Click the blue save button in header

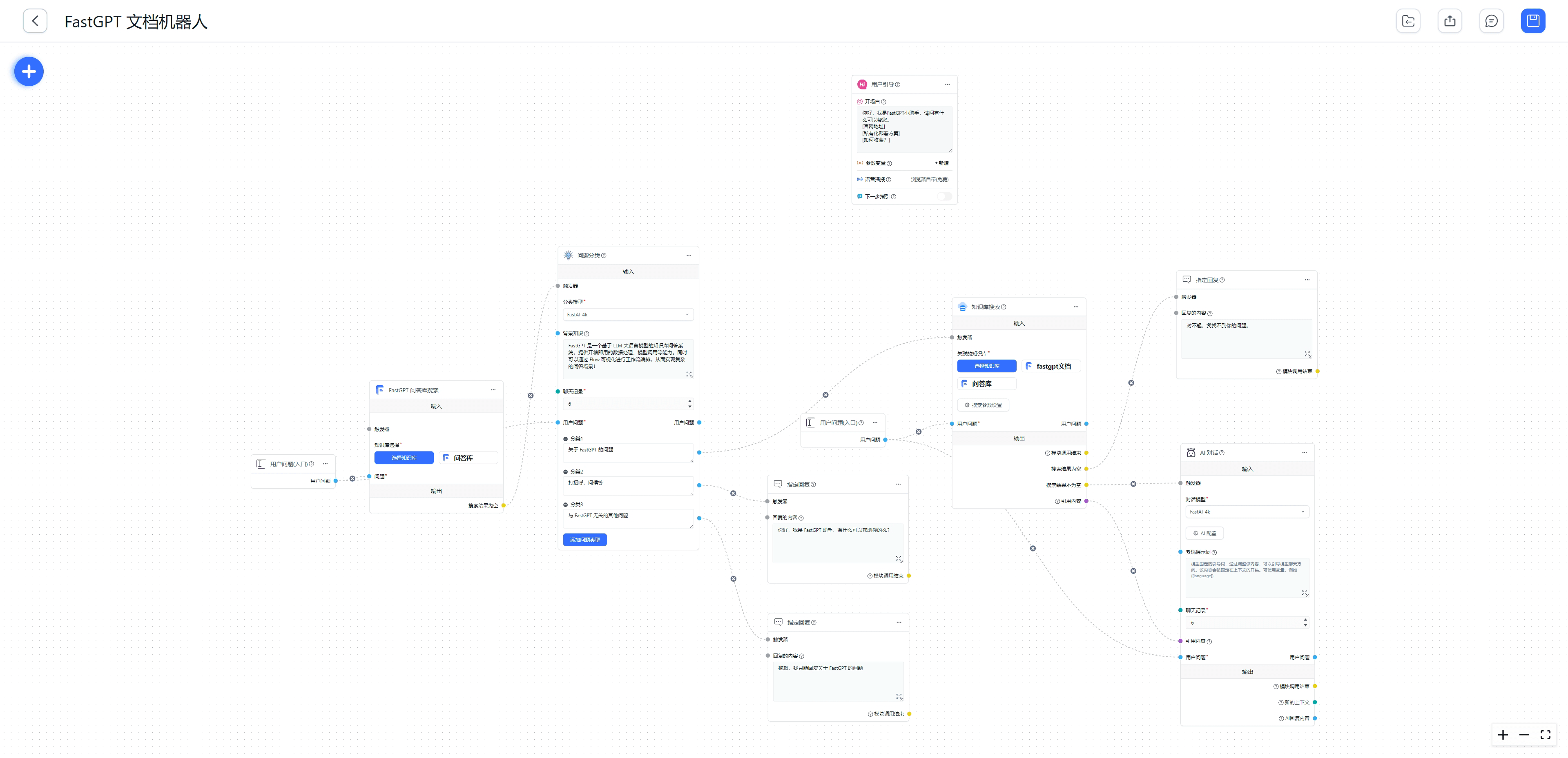1532,21
